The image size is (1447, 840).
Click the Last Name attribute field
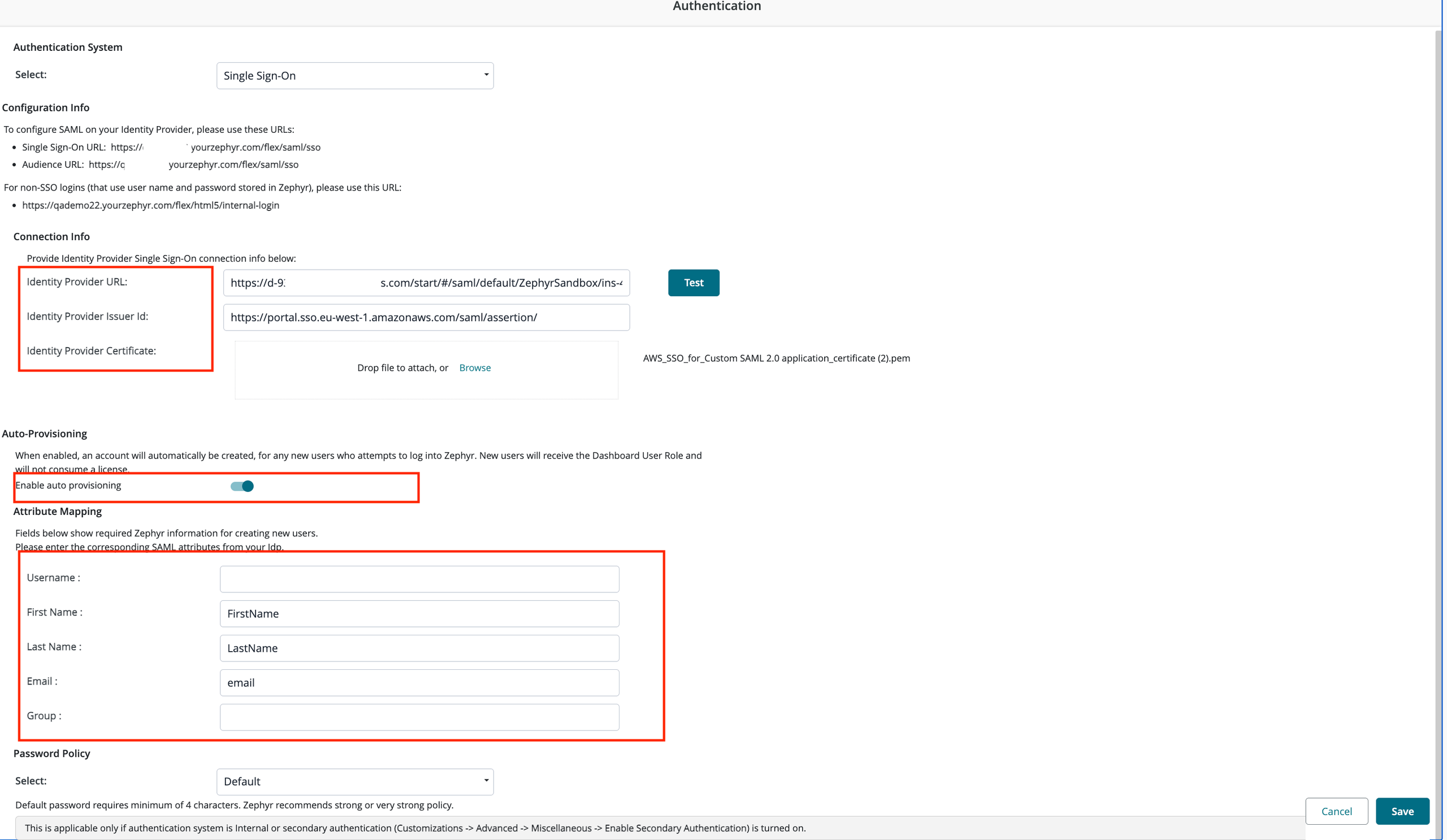point(419,648)
